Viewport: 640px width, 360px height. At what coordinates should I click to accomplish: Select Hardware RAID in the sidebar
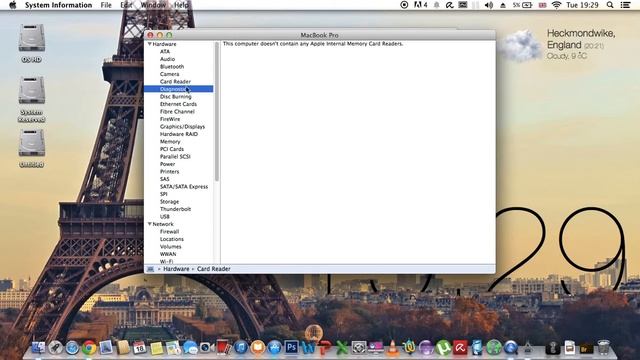[179, 134]
